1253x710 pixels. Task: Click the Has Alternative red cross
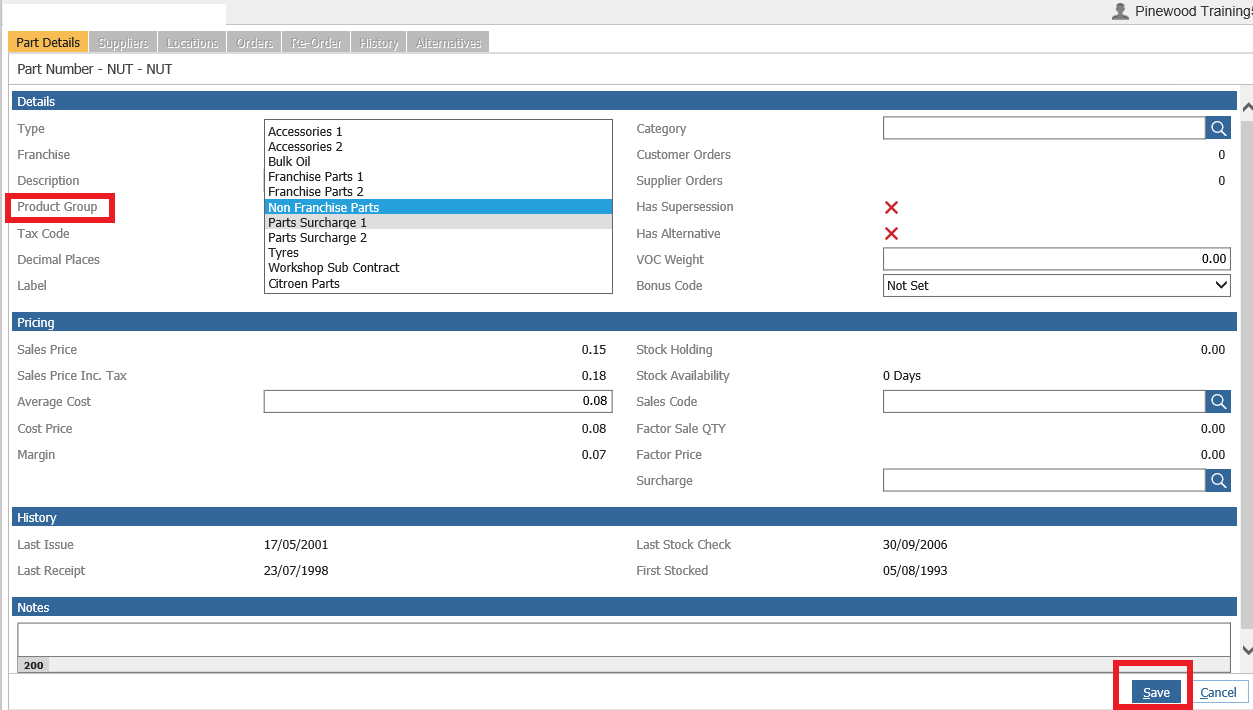coord(892,233)
